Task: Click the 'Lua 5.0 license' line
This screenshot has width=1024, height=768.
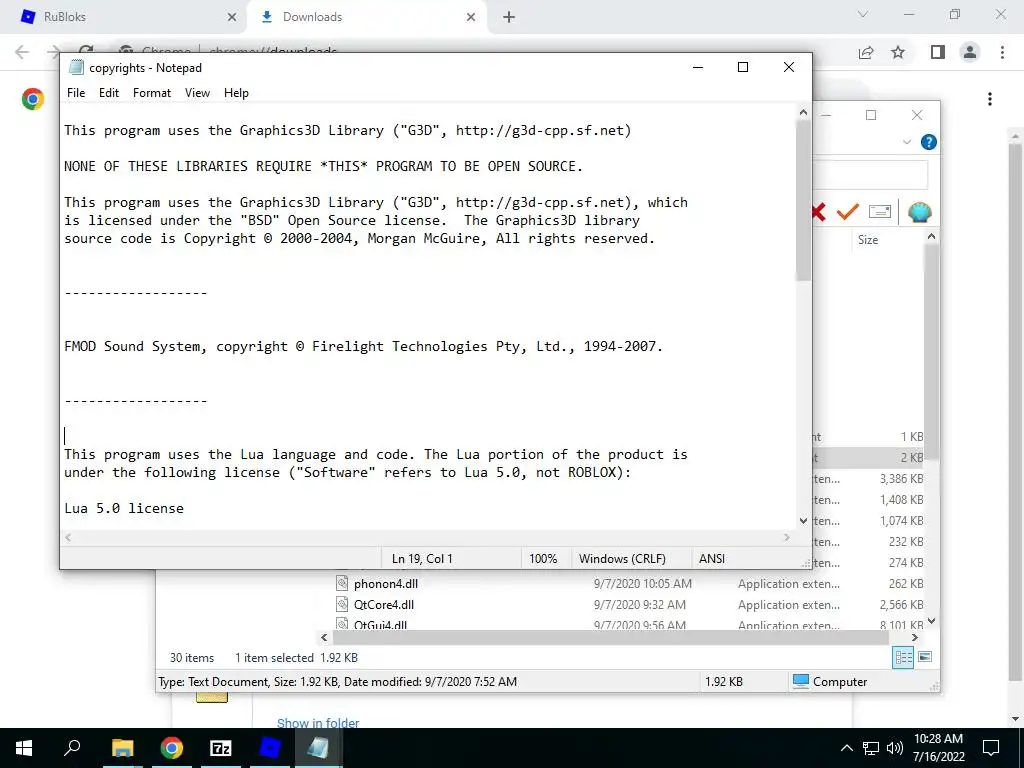Action: click(124, 508)
